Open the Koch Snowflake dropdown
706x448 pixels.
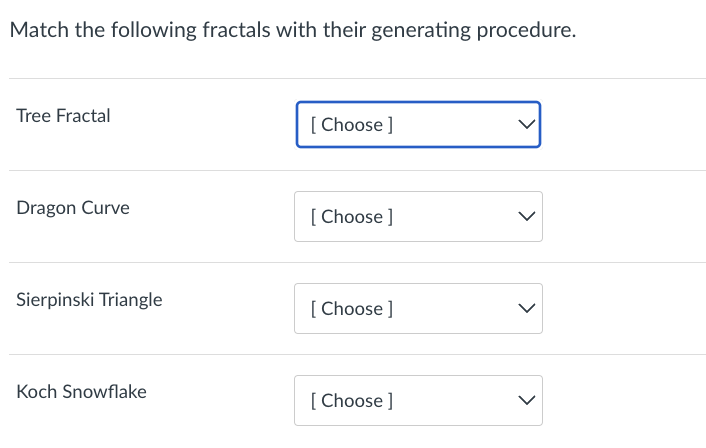(x=418, y=401)
